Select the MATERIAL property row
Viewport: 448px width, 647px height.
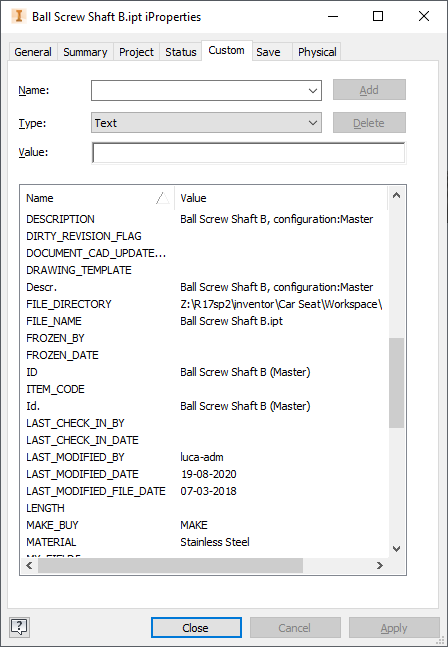point(204,542)
